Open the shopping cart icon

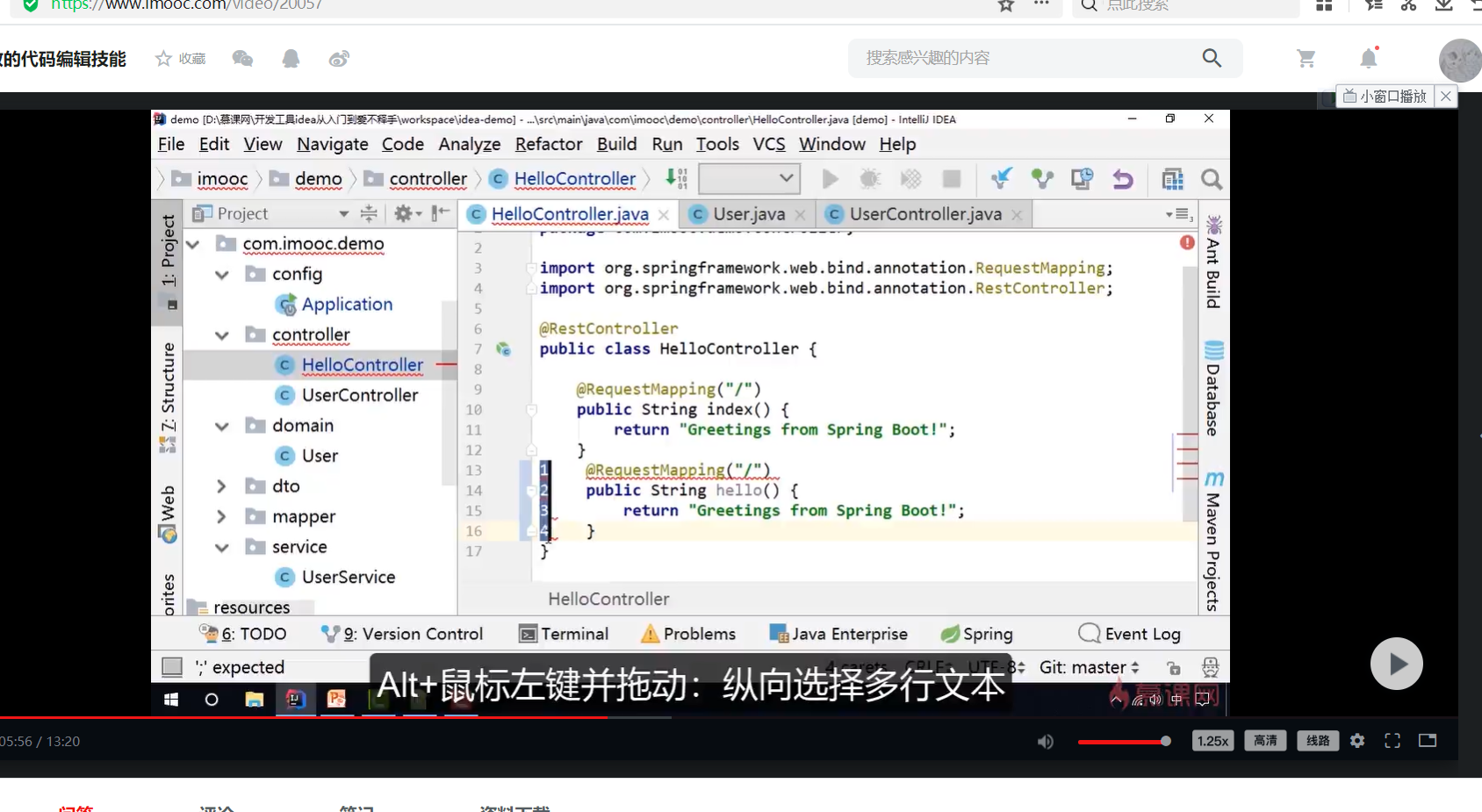pyautogui.click(x=1306, y=58)
